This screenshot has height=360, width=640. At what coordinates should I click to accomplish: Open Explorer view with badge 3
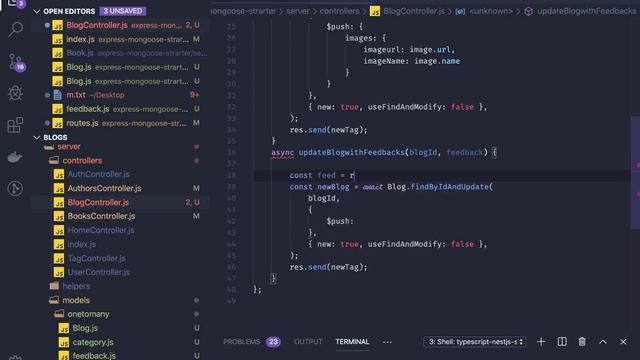tap(16, 3)
